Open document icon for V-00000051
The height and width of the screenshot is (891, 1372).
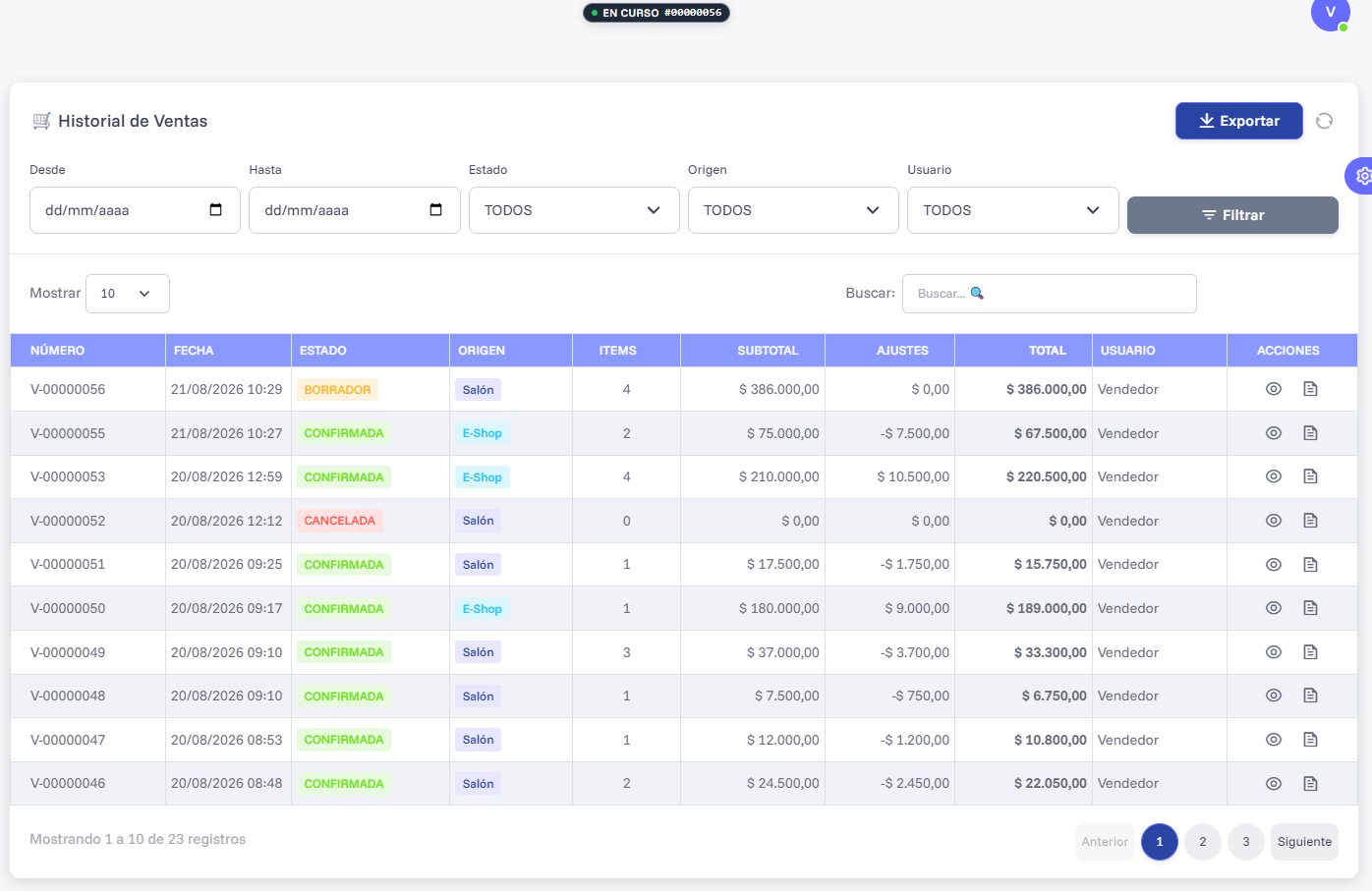(1310, 565)
